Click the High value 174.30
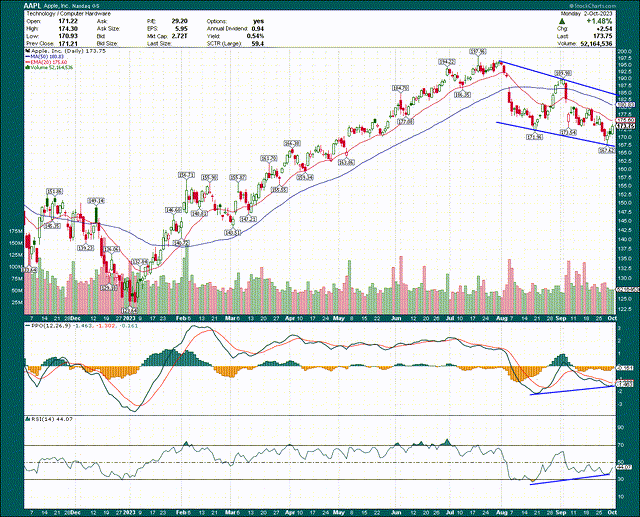Viewport: 640px width, 517px height. tap(68, 29)
